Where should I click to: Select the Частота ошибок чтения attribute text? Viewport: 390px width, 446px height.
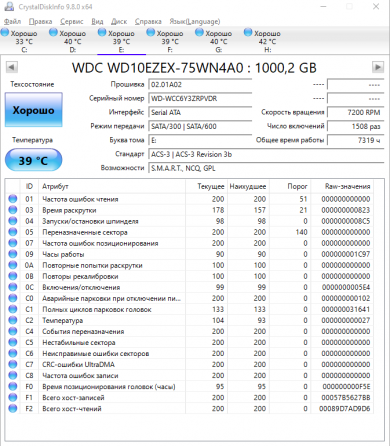click(80, 199)
